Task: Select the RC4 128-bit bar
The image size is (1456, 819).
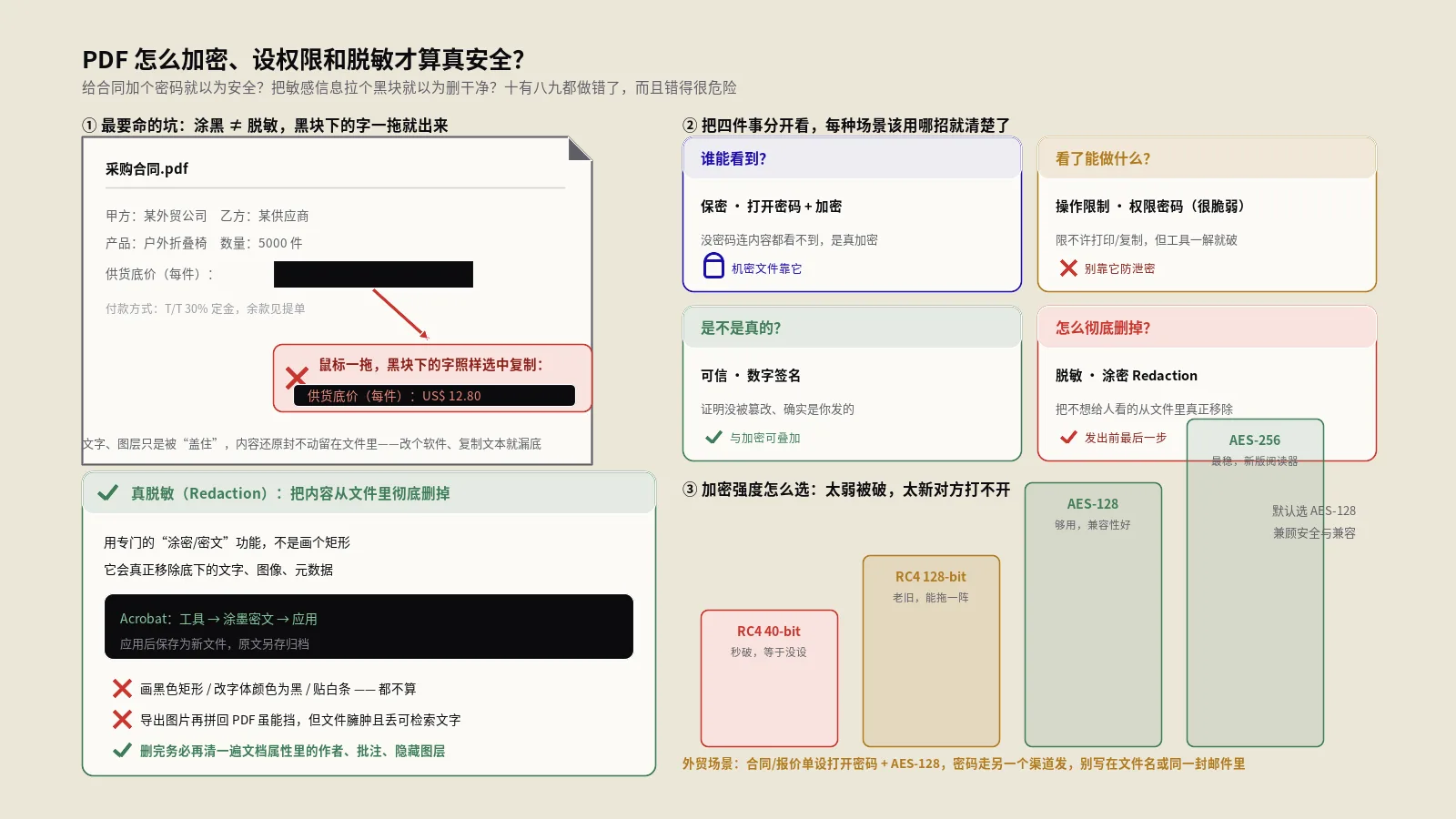Action: point(931,651)
